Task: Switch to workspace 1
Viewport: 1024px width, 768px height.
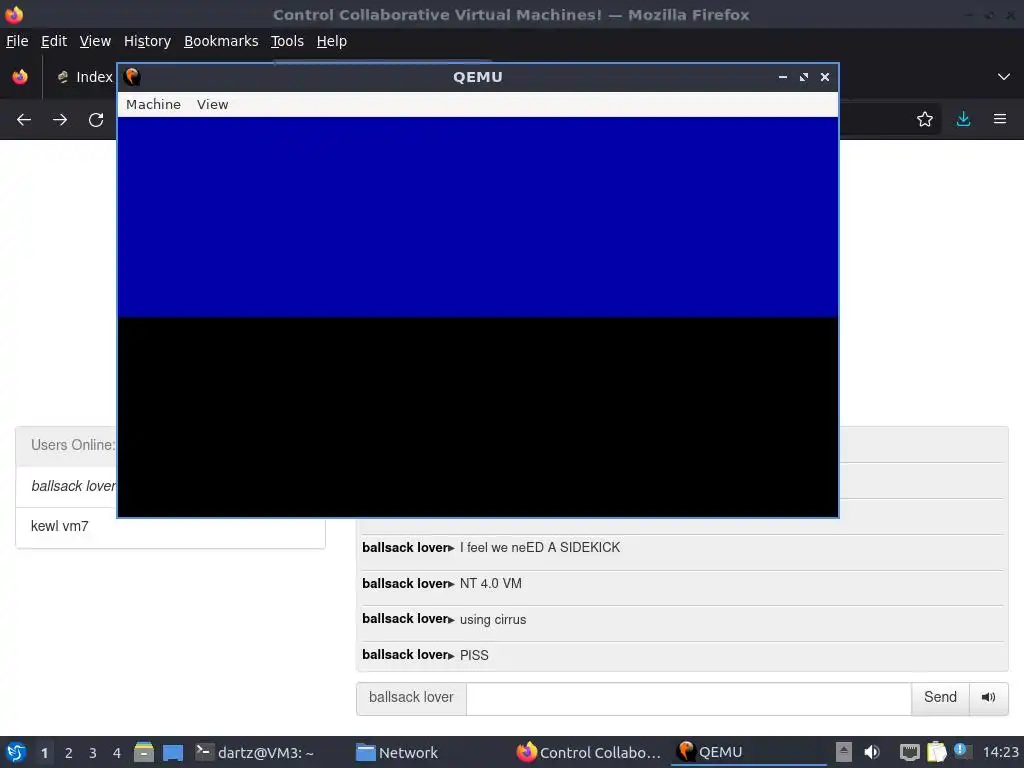Action: pos(44,753)
